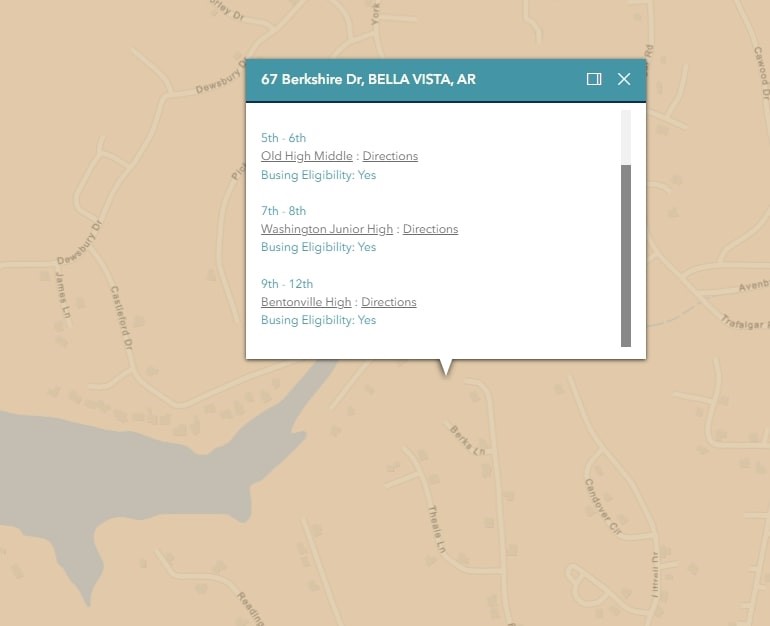Open the Bentonville High link

(306, 302)
